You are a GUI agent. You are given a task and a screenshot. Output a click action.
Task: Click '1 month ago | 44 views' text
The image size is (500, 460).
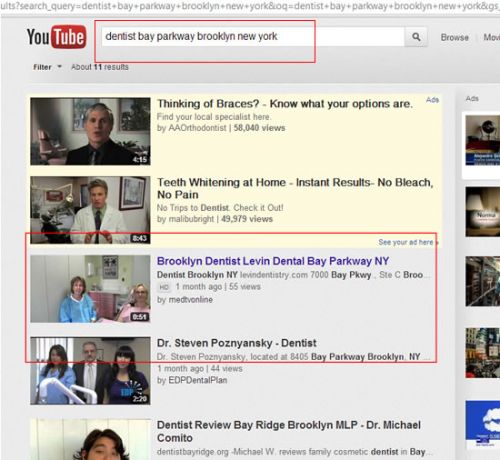(200, 369)
